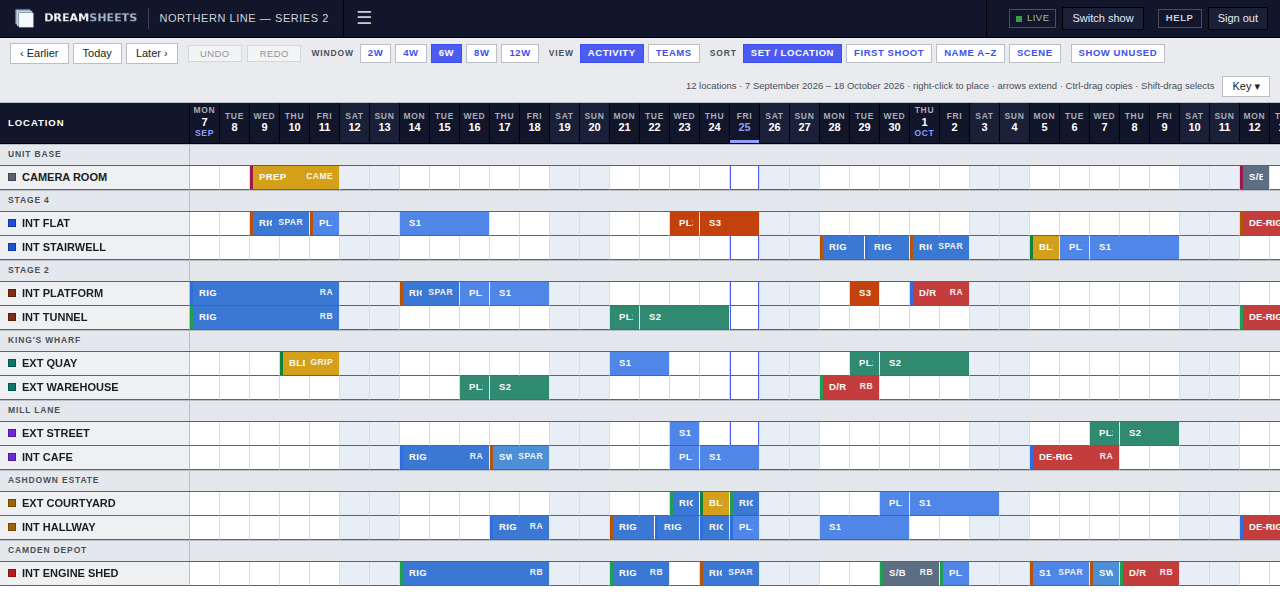Click the EXT QUAY teal color square
Viewport: 1280px width, 600px height.
tap(12, 363)
